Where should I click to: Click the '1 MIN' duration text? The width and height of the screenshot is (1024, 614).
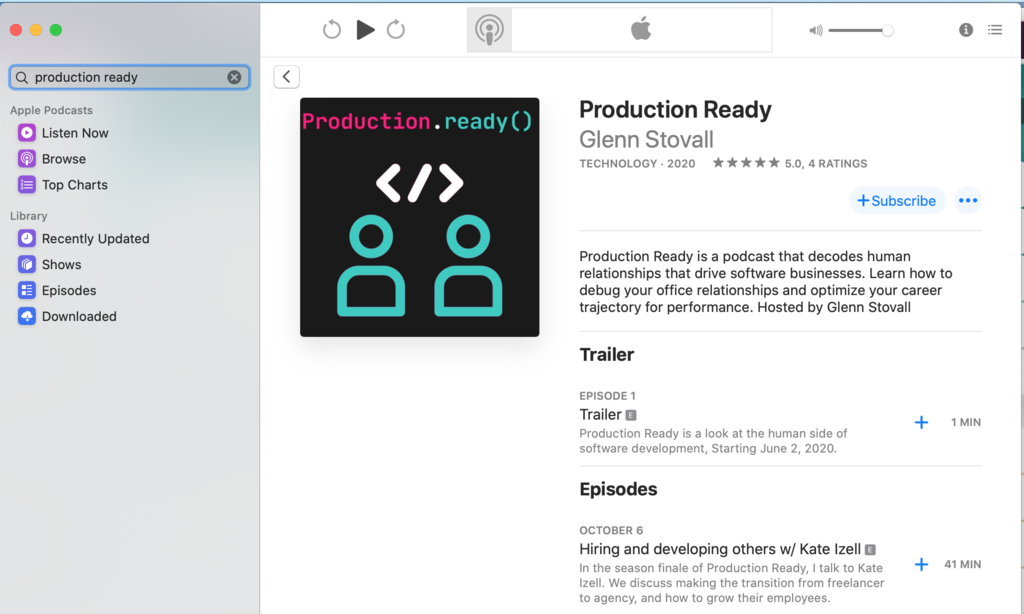(966, 423)
